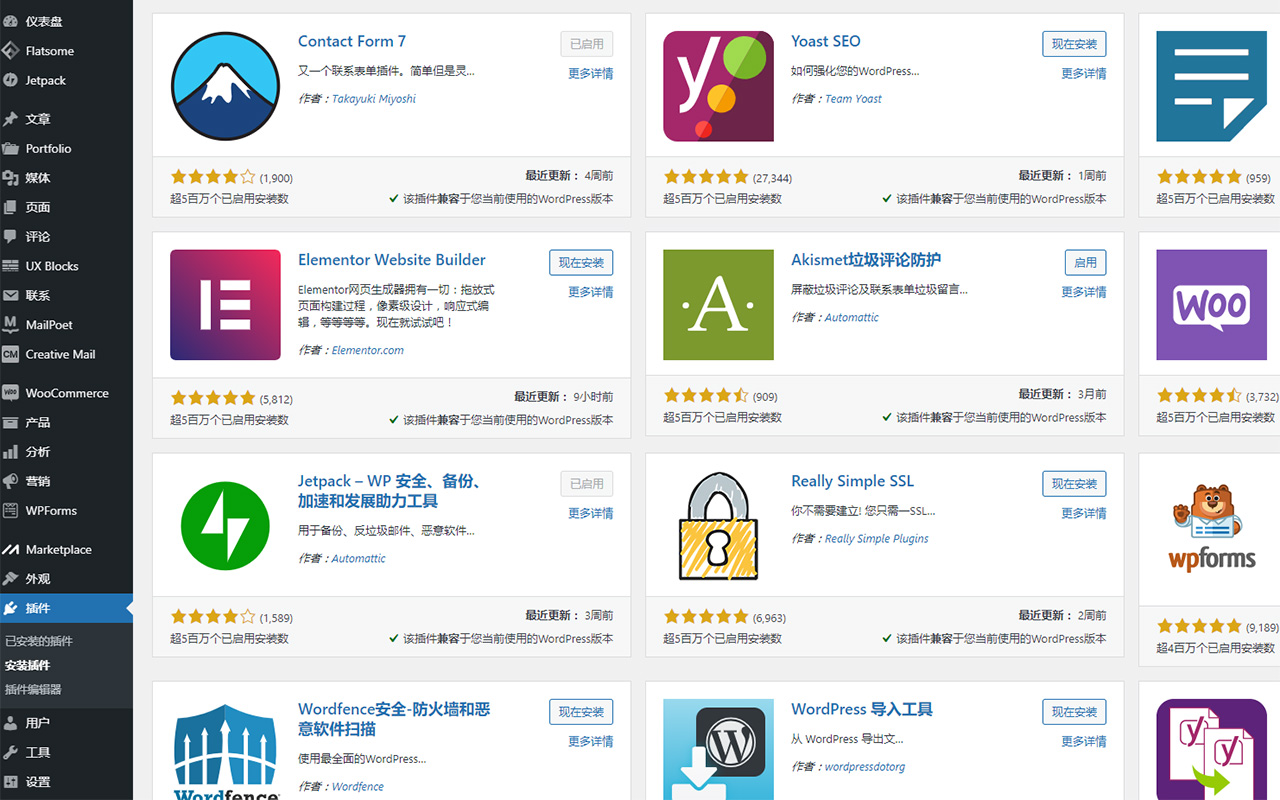Open 已安装的插件 in the sidebar submenu
The image size is (1280, 800).
[39, 641]
